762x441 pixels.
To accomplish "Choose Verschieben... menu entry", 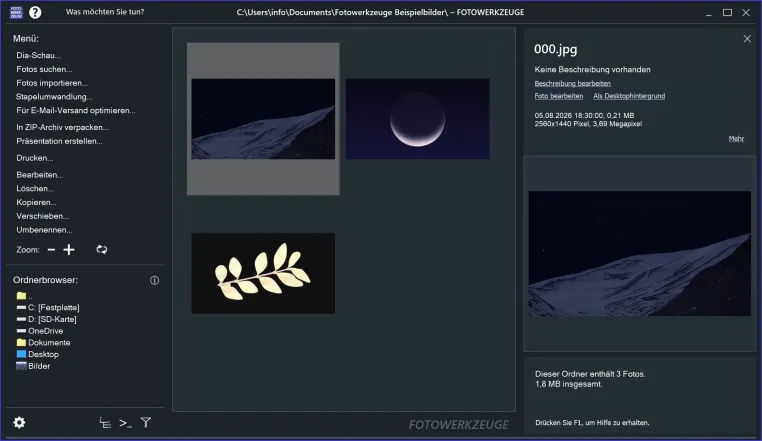I will (43, 216).
